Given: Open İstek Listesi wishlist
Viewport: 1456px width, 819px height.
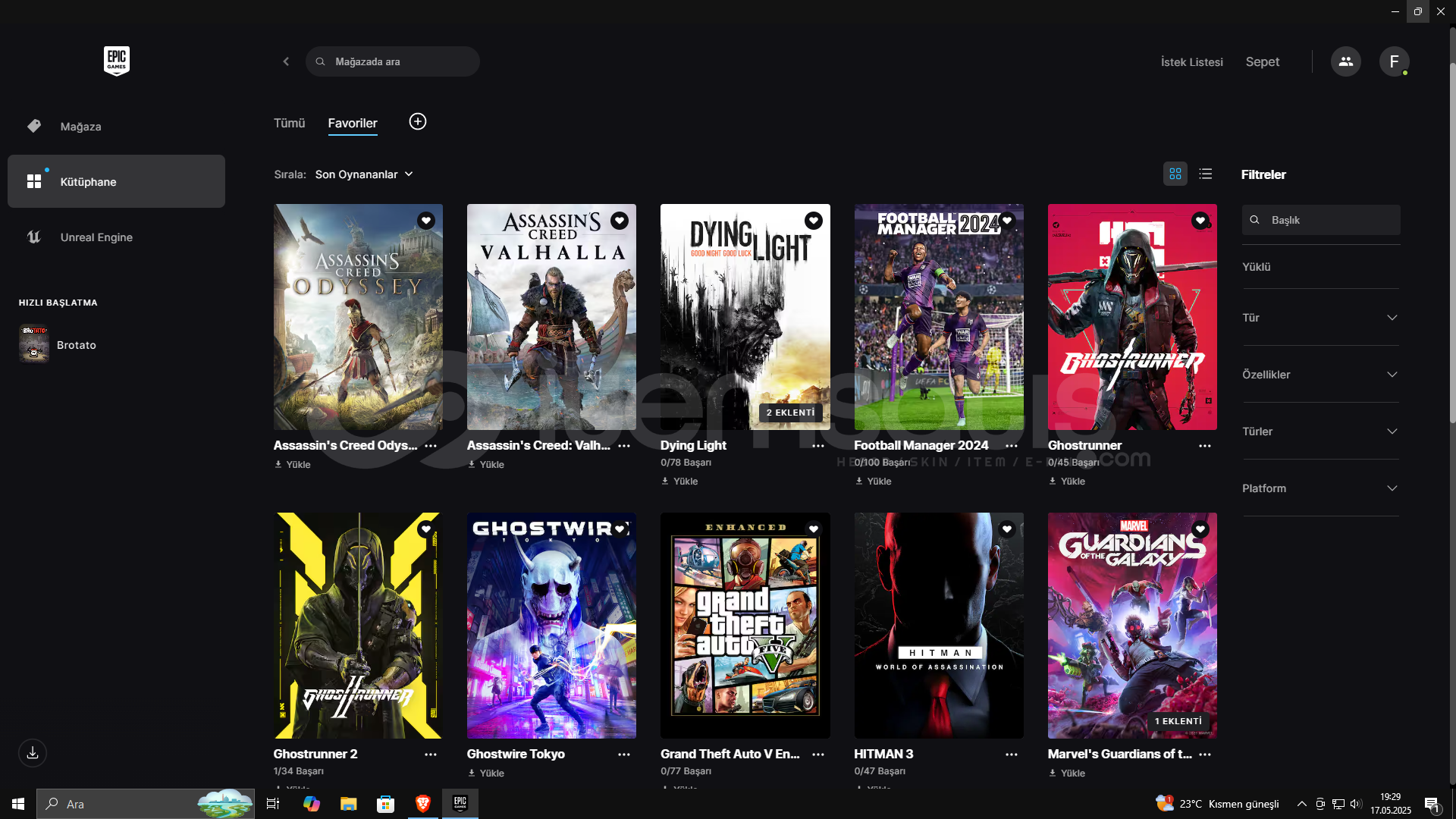Looking at the screenshot, I should click(x=1191, y=62).
